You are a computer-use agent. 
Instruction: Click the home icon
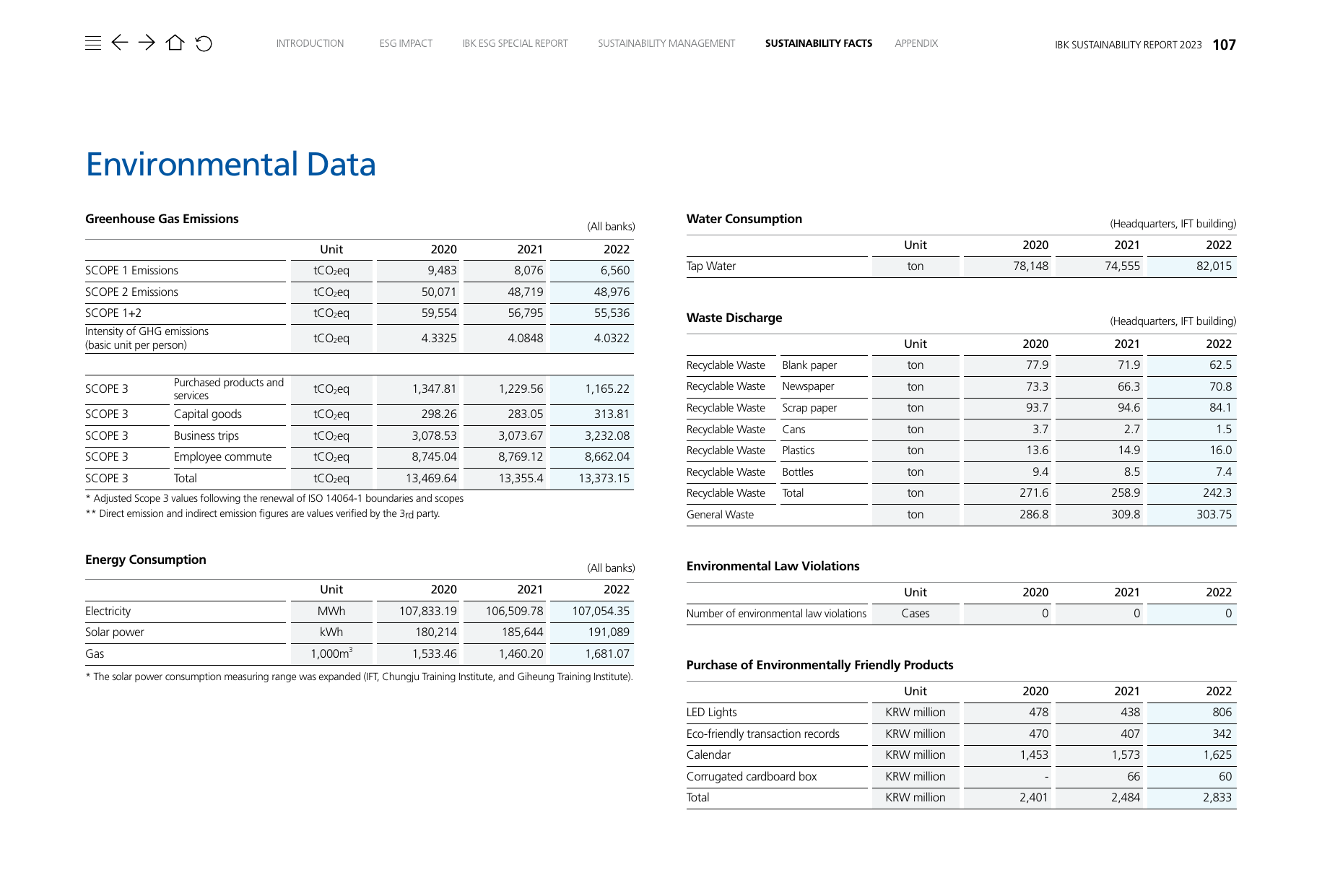175,43
